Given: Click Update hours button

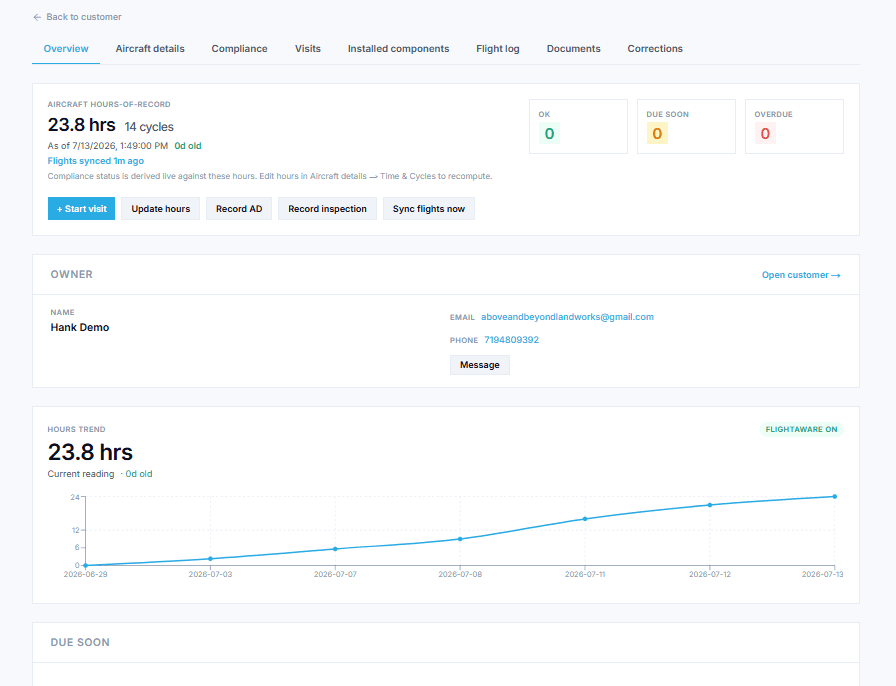Looking at the screenshot, I should pyautogui.click(x=161, y=209).
